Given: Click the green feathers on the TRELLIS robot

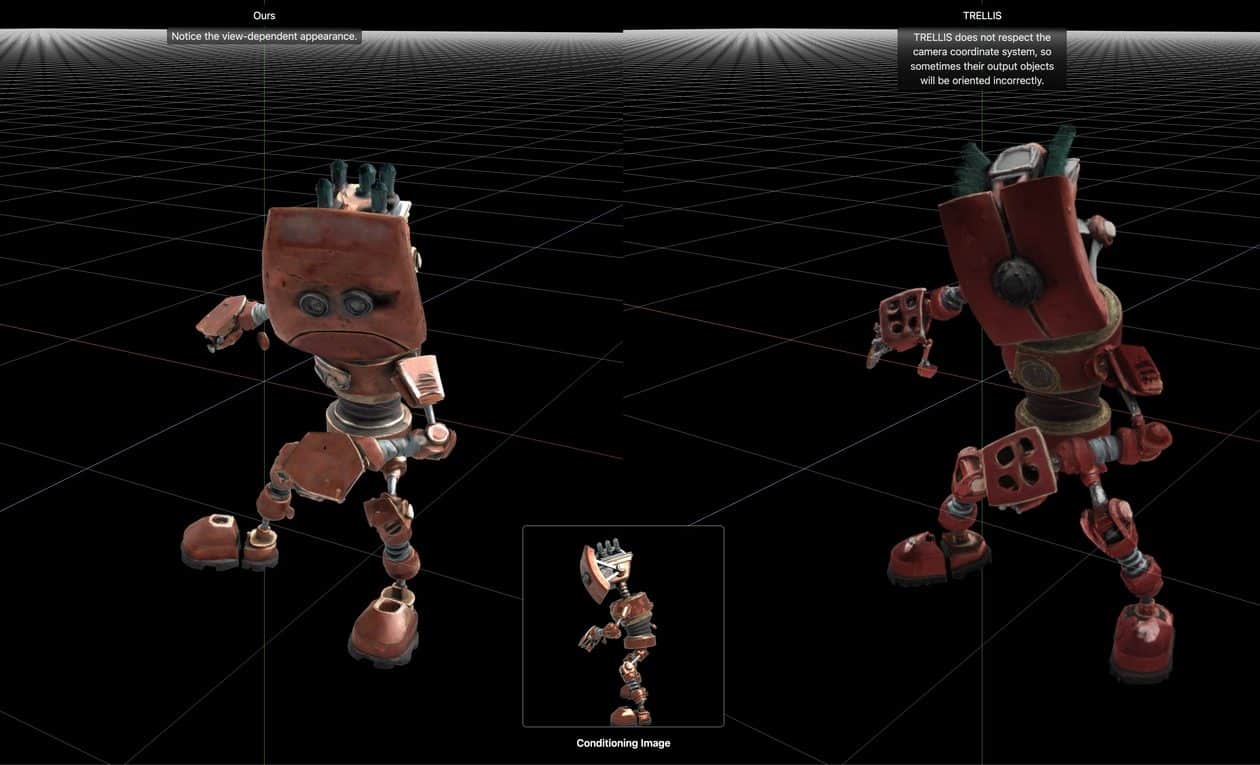Looking at the screenshot, I should (x=970, y=170).
